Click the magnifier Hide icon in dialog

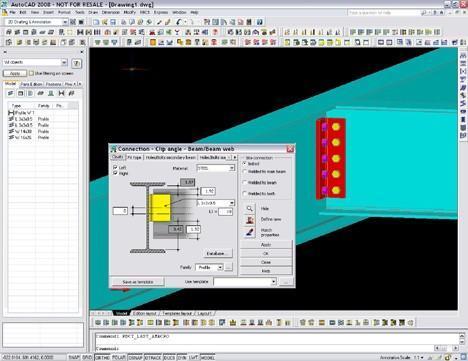pos(250,209)
